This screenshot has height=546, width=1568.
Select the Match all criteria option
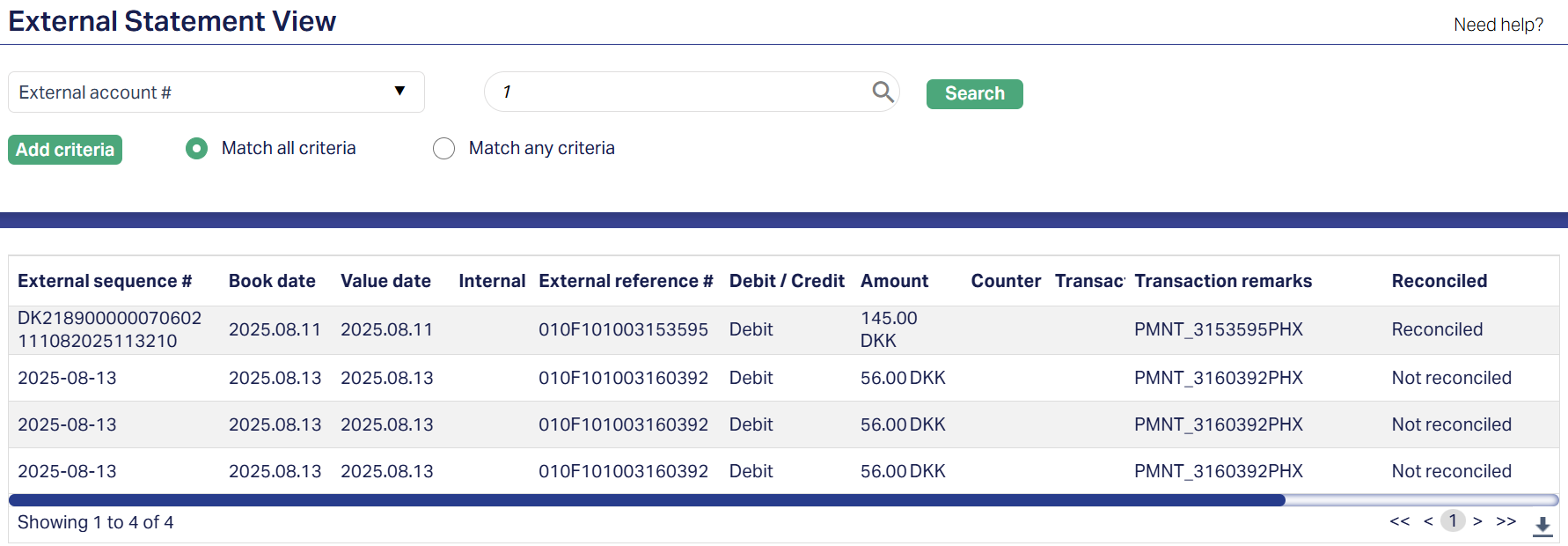[197, 149]
